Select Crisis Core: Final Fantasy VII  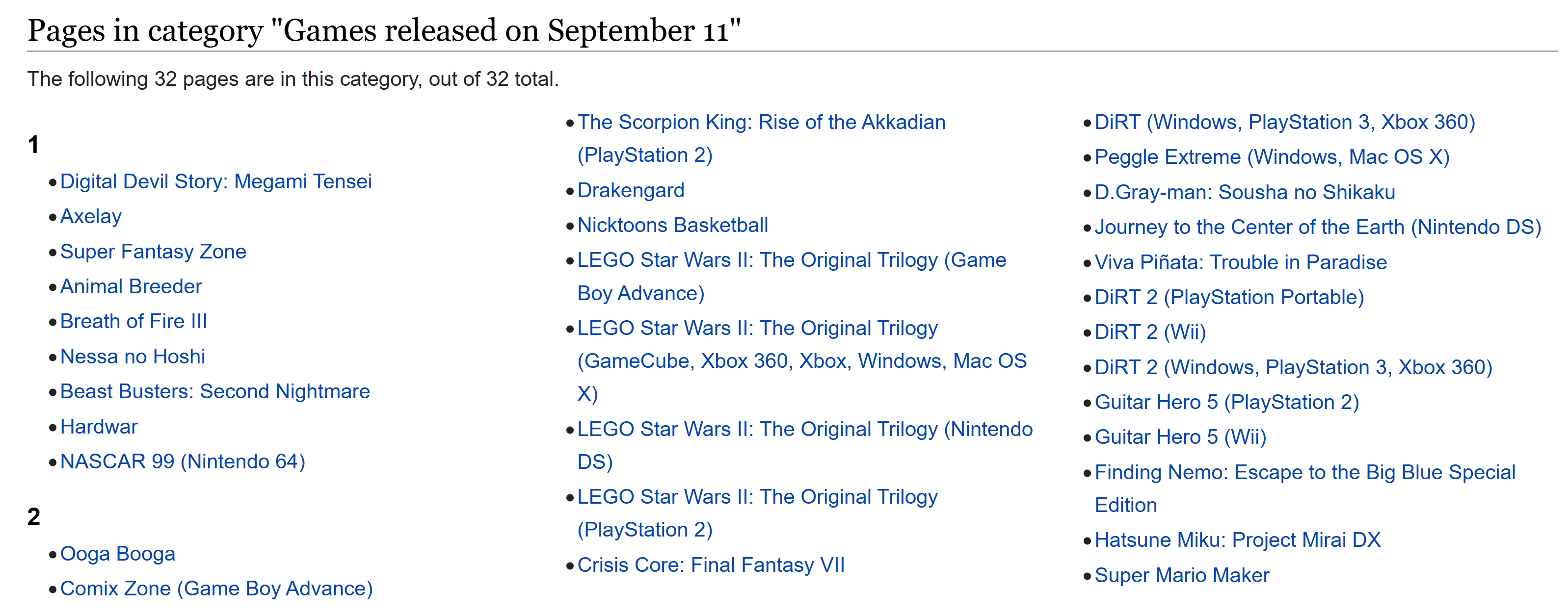point(710,564)
